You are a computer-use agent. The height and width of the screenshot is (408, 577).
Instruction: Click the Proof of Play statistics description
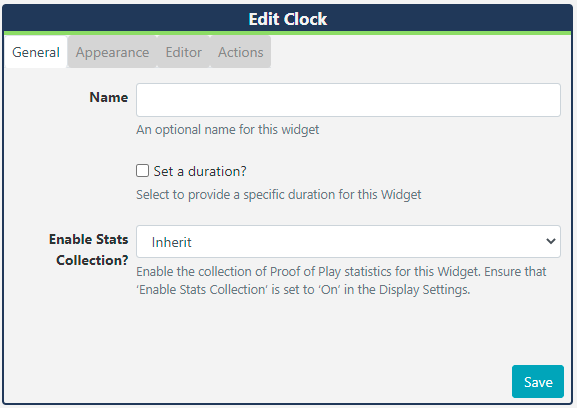pos(341,280)
